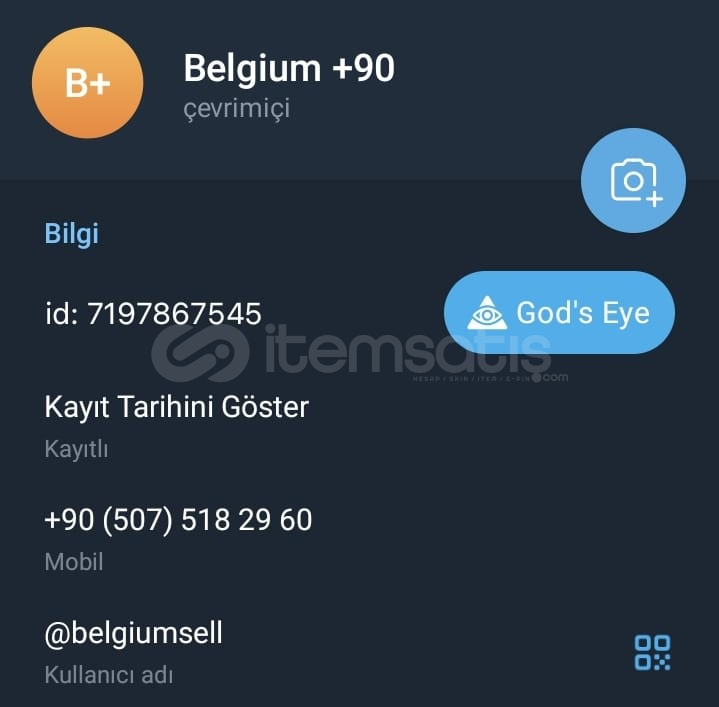The width and height of the screenshot is (719, 707).
Task: Click the small plus on camera icon
Action: [654, 199]
